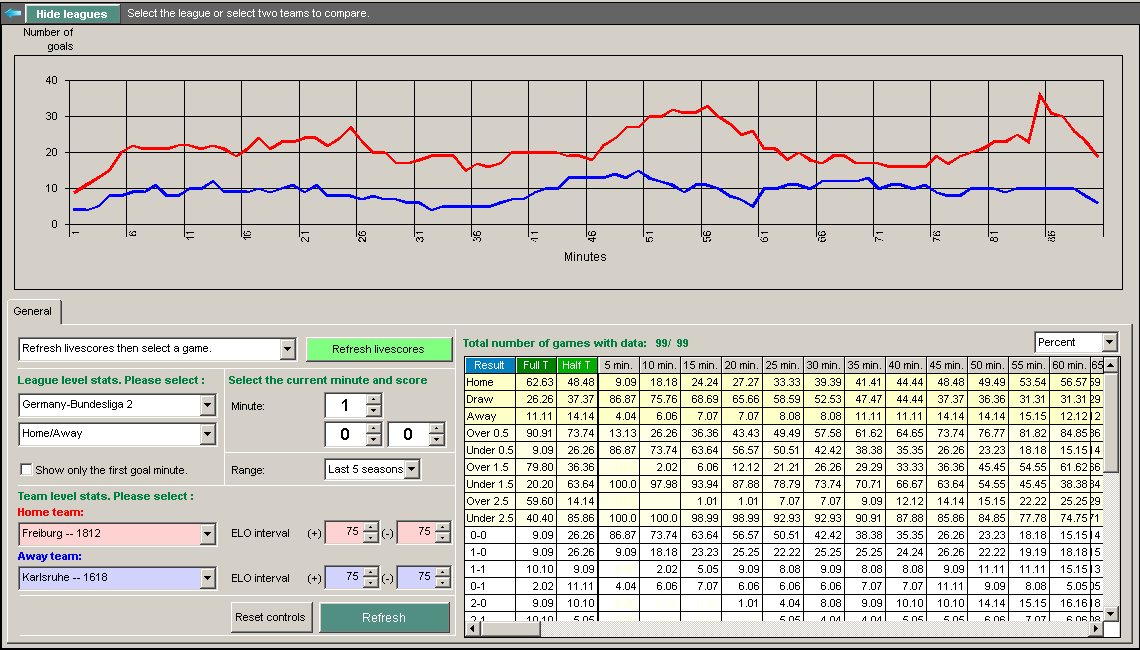This screenshot has height=650, width=1140.
Task: Click the table's horizontal scrollbar right arrow
Action: click(1095, 629)
